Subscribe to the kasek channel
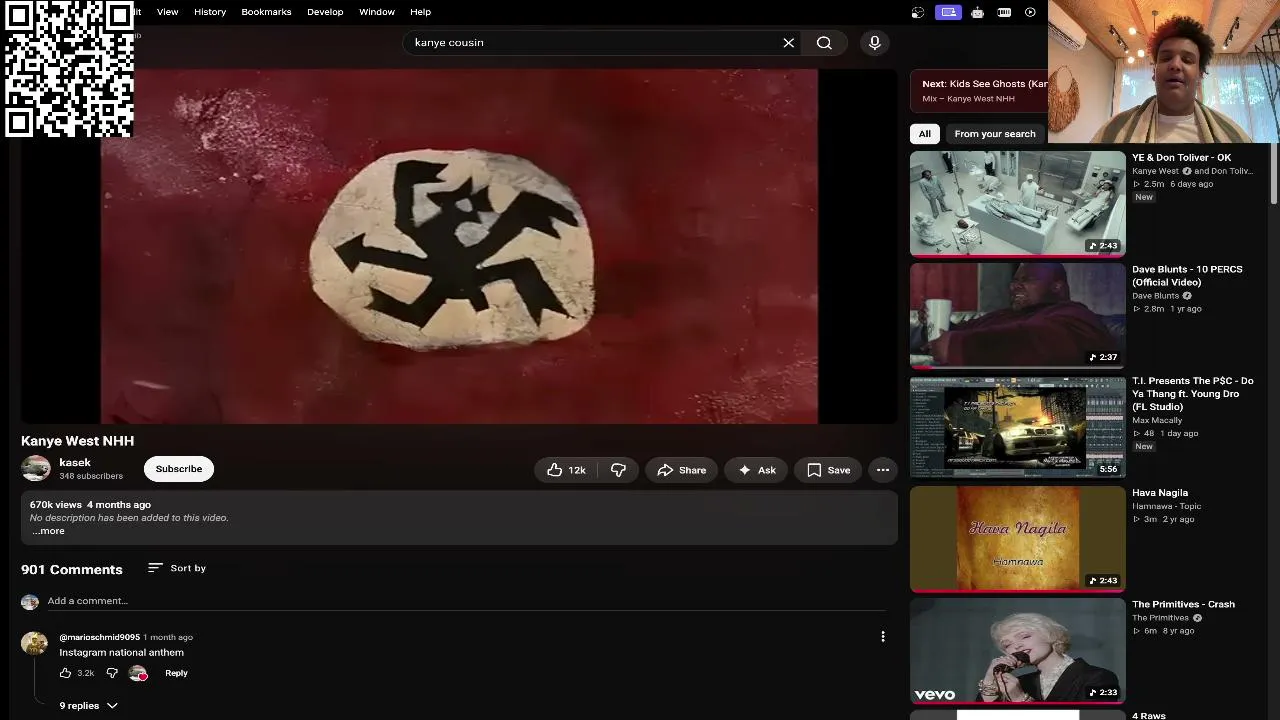Viewport: 1280px width, 720px height. (x=179, y=469)
